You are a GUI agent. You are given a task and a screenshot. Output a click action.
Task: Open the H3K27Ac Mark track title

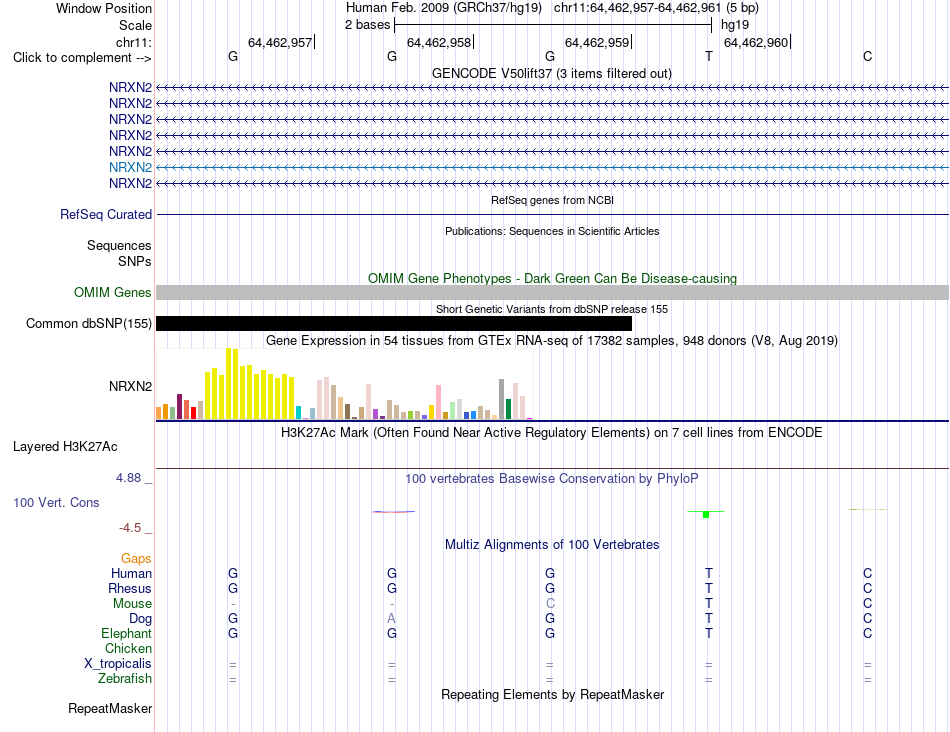pos(552,433)
